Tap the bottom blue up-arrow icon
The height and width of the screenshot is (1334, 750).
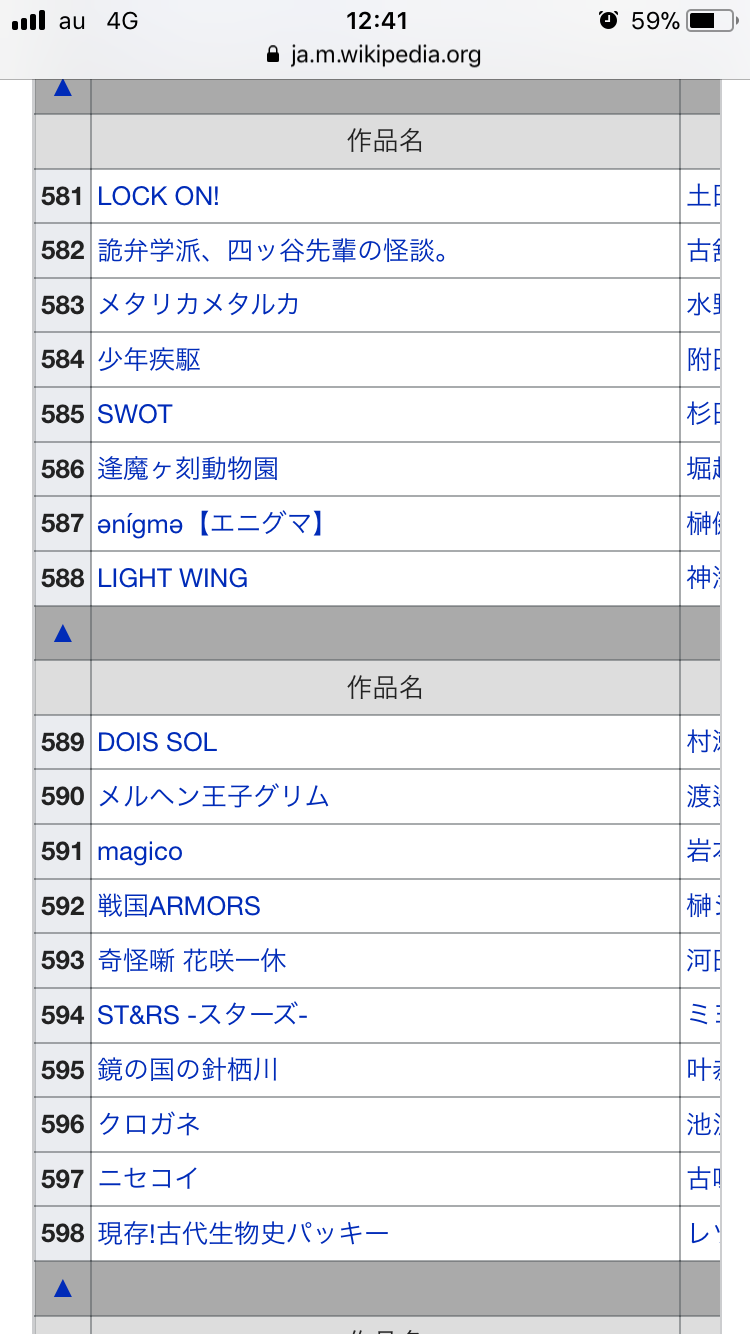click(x=62, y=1288)
